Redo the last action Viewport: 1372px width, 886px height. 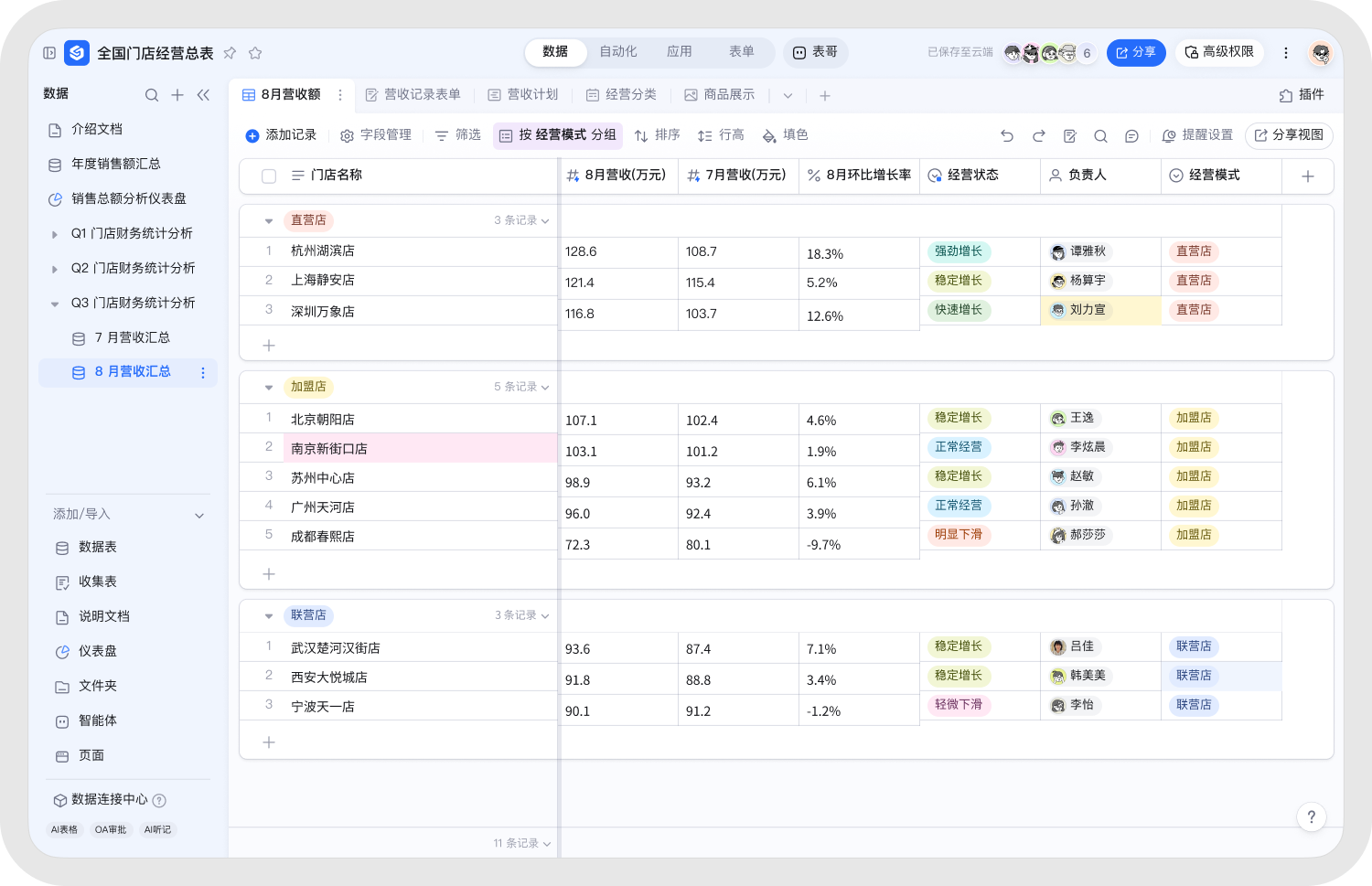1038,135
